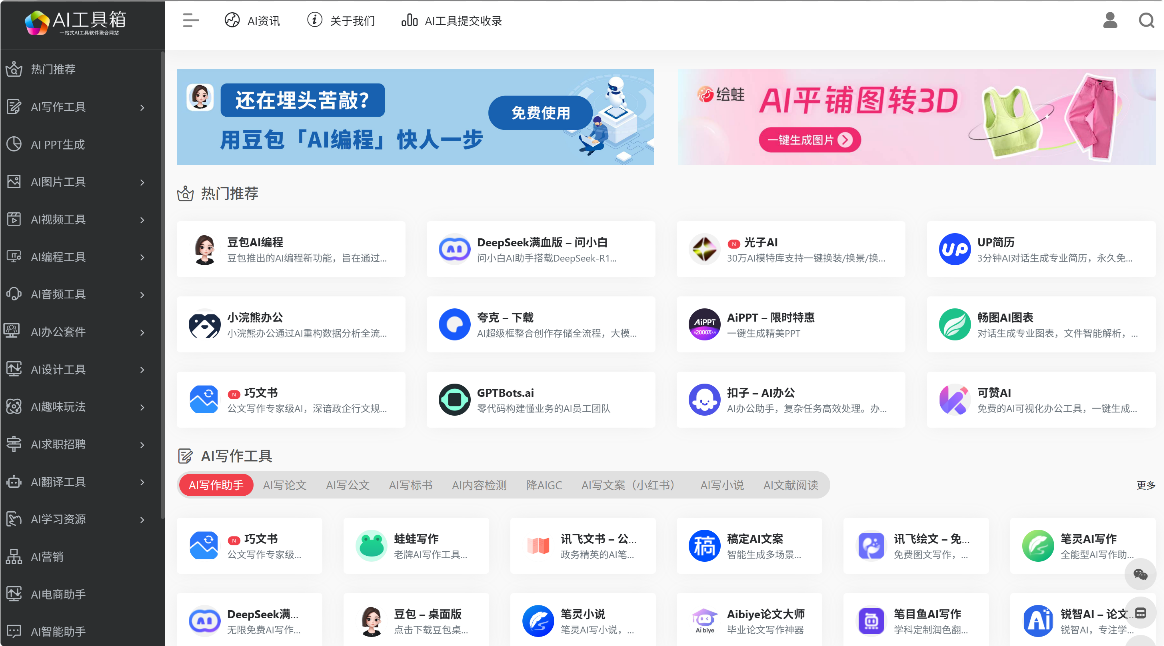Click the 讯飞绘文 purple icon
The height and width of the screenshot is (646, 1164).
click(871, 547)
